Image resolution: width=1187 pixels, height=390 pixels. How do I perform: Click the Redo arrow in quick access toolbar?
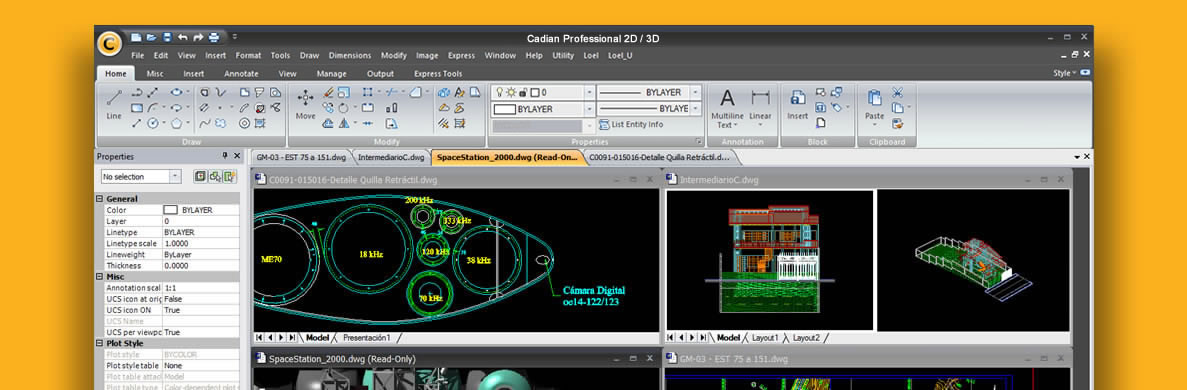coord(198,36)
